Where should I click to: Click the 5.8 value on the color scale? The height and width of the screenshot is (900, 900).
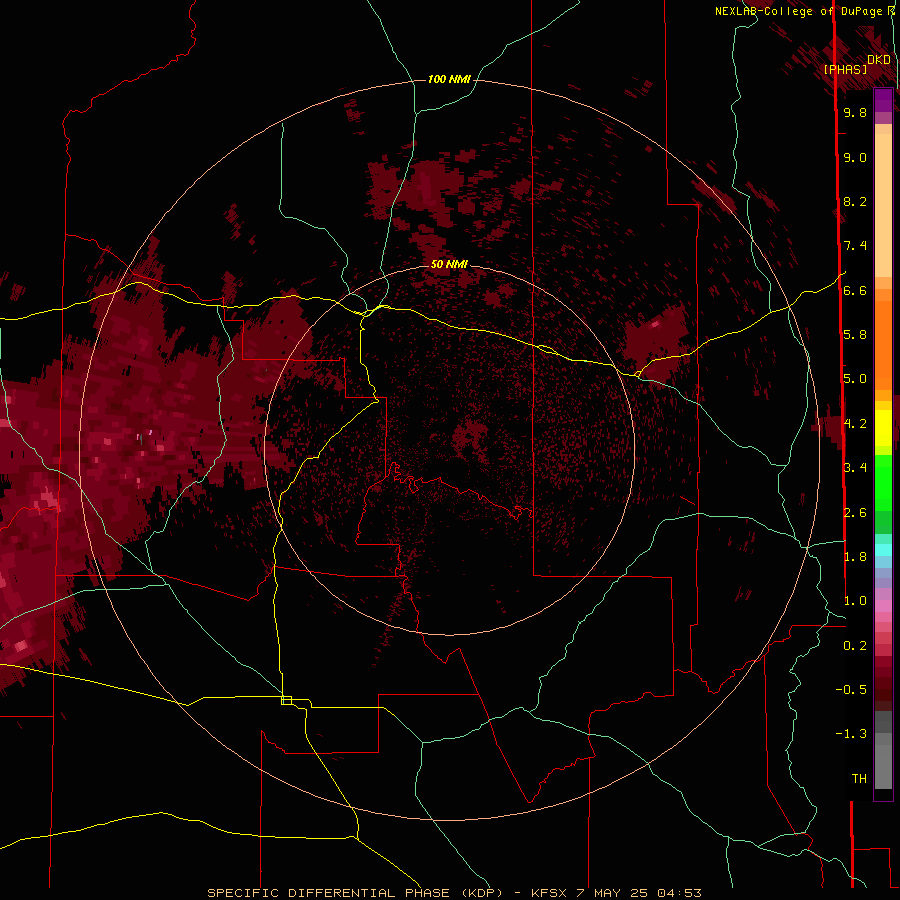(855, 335)
